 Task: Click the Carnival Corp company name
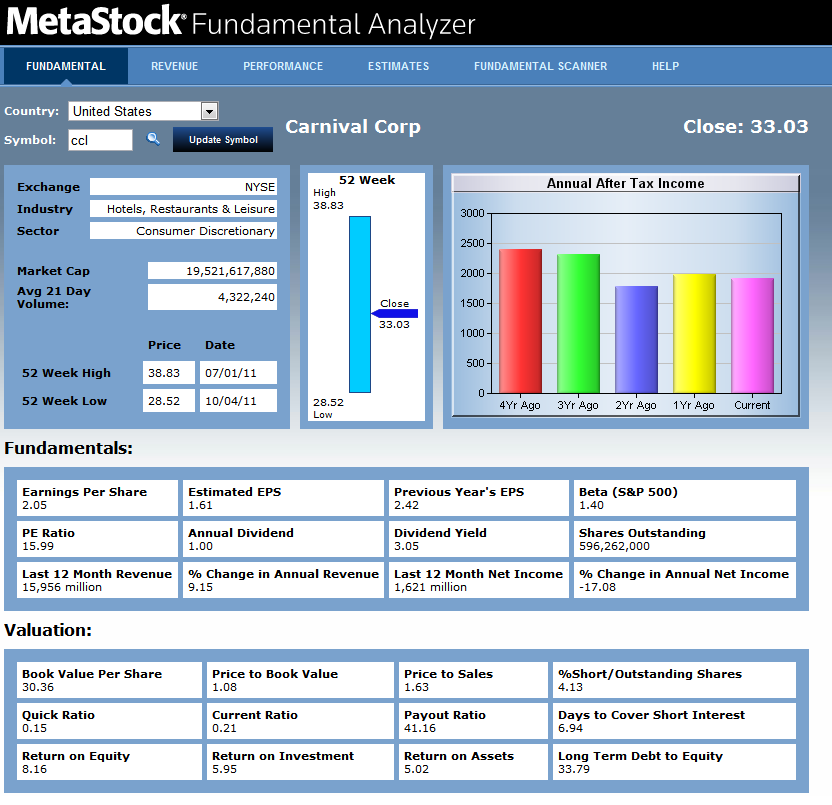pos(353,127)
